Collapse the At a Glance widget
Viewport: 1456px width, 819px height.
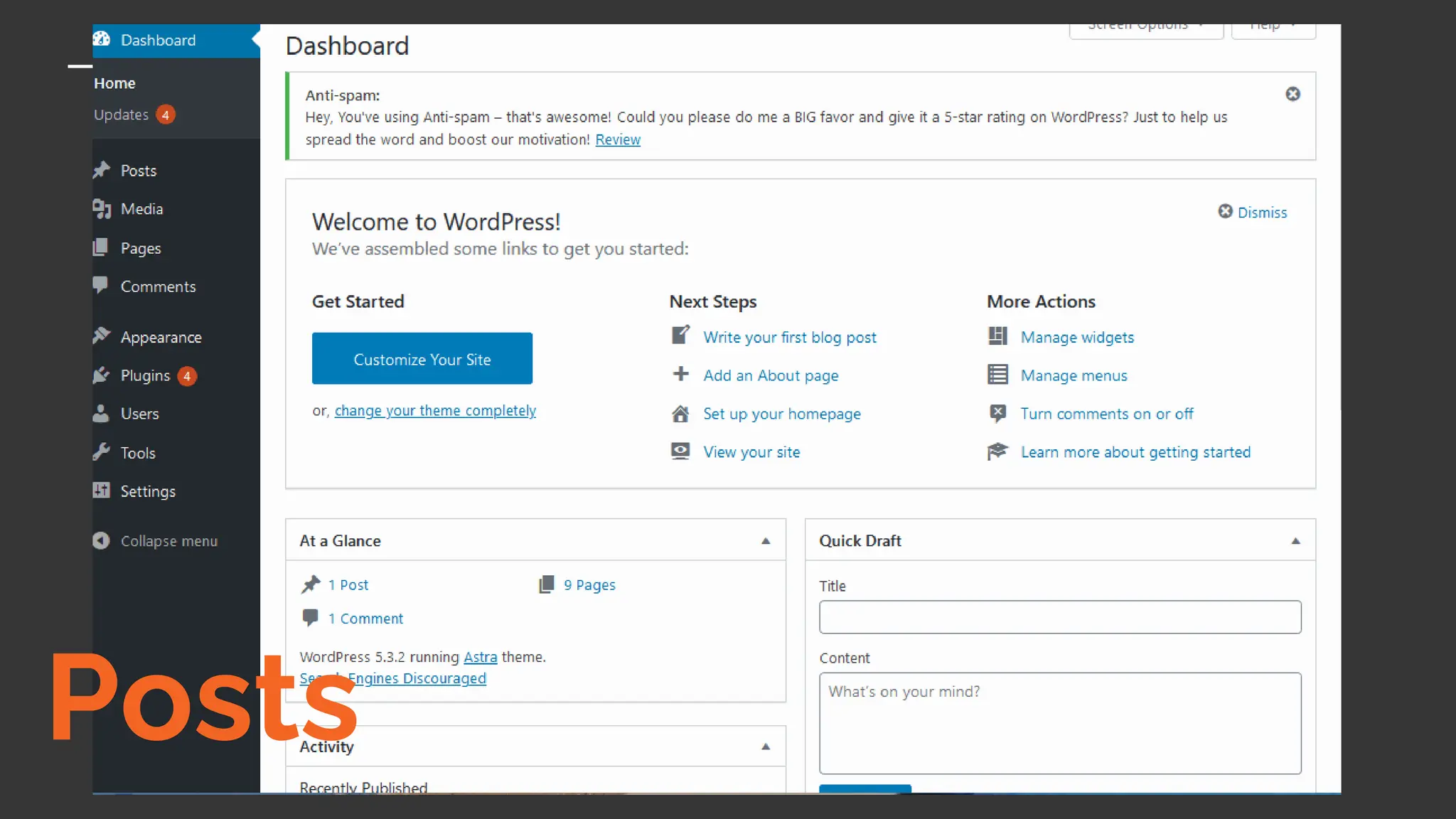click(x=766, y=541)
